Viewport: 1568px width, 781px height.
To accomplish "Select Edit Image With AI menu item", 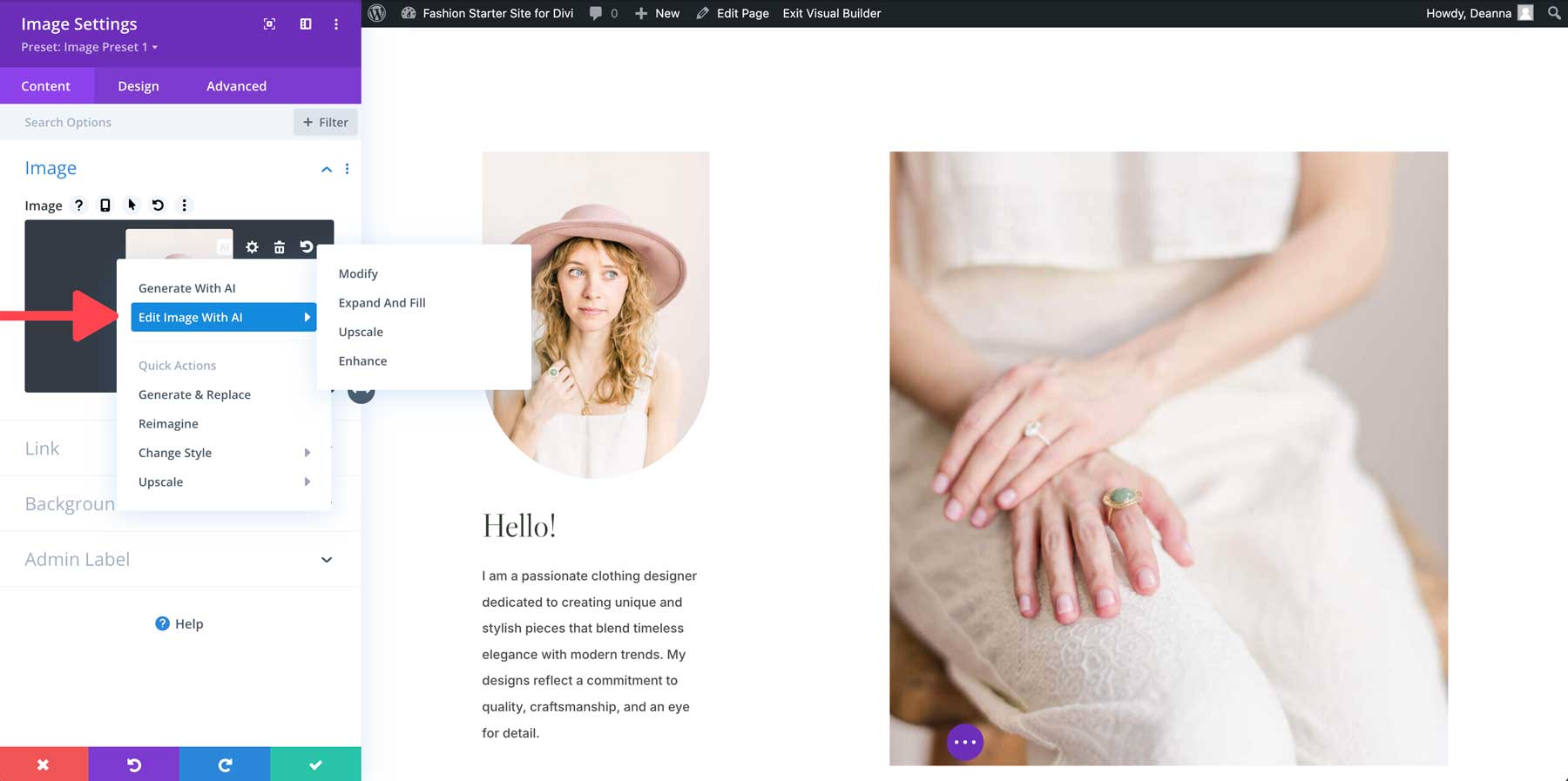I will point(223,317).
